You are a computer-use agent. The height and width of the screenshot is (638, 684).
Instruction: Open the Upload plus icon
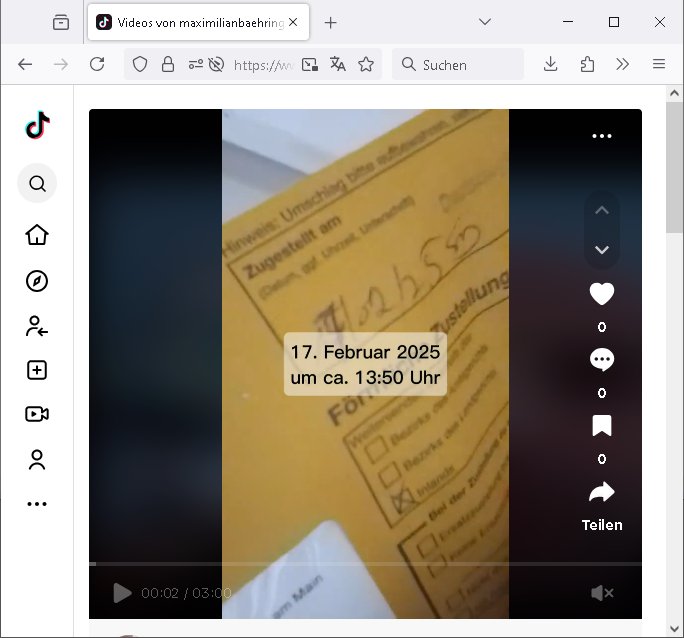[37, 370]
